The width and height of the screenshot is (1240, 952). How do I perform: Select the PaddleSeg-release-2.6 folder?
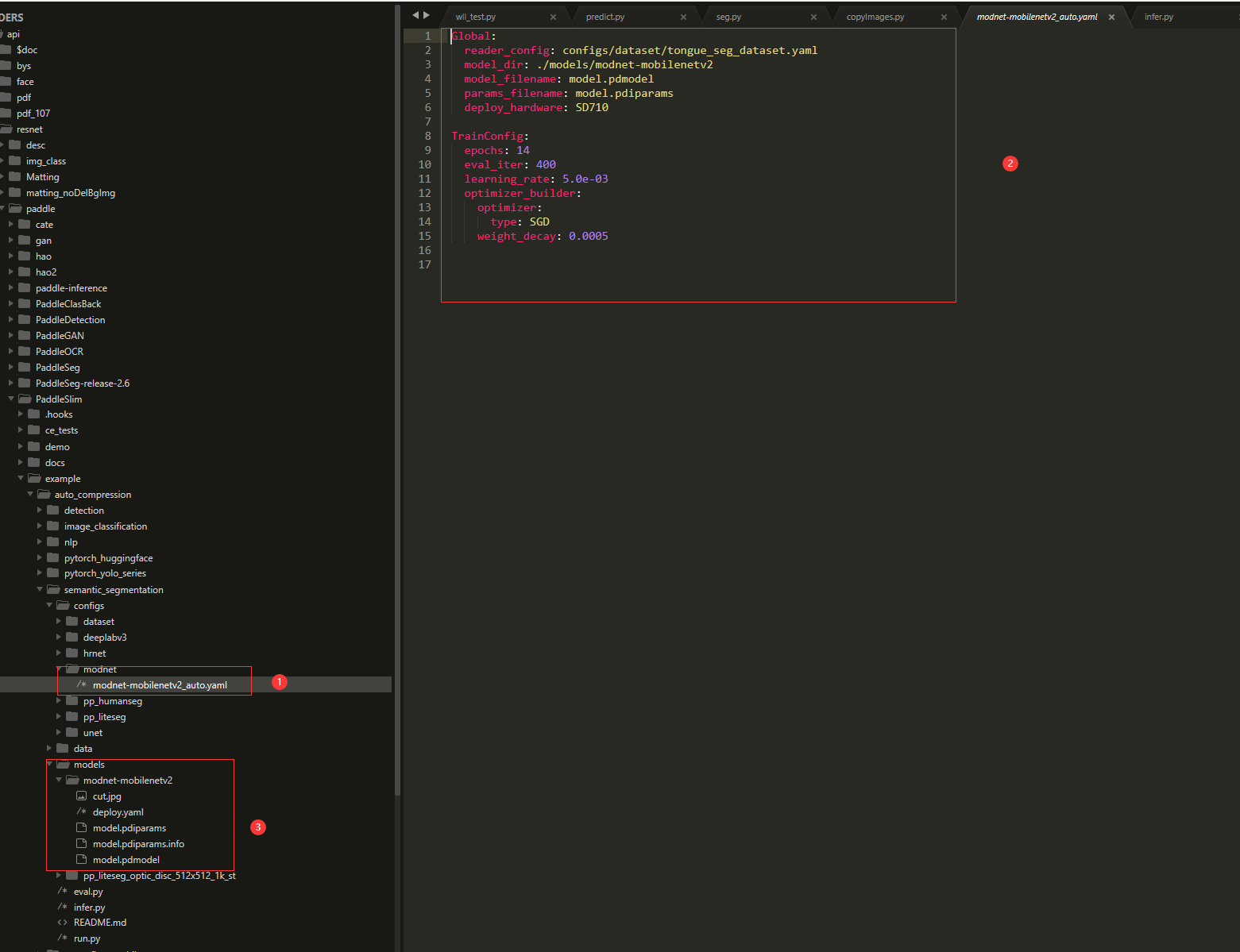(x=83, y=383)
